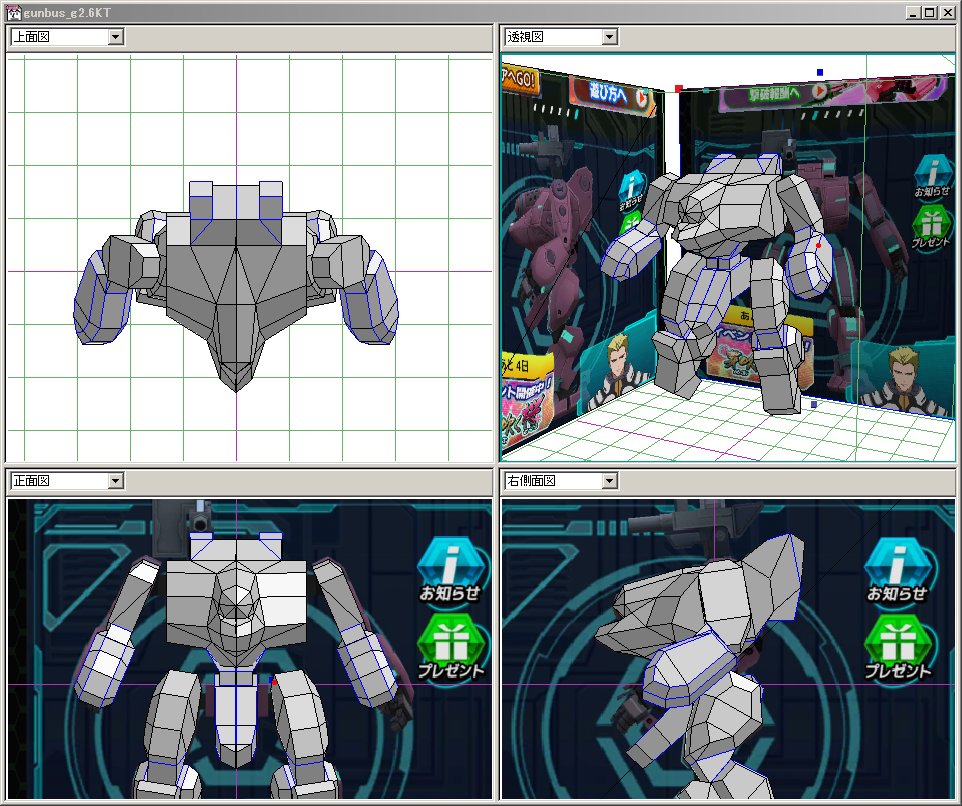Click the gunbus_g2.6KT application title icon
Screen dimensions: 962x806
click(x=13, y=12)
